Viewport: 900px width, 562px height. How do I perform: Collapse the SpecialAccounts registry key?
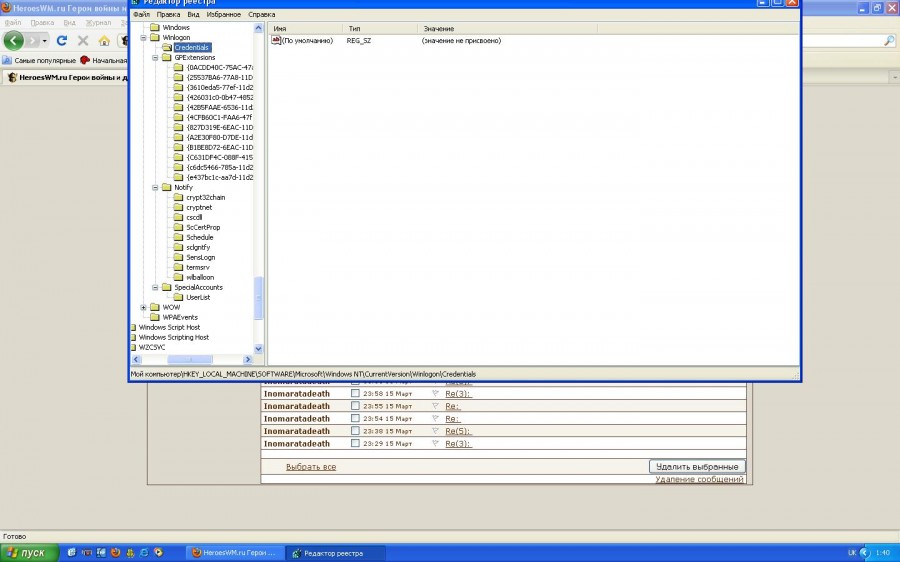tap(155, 287)
